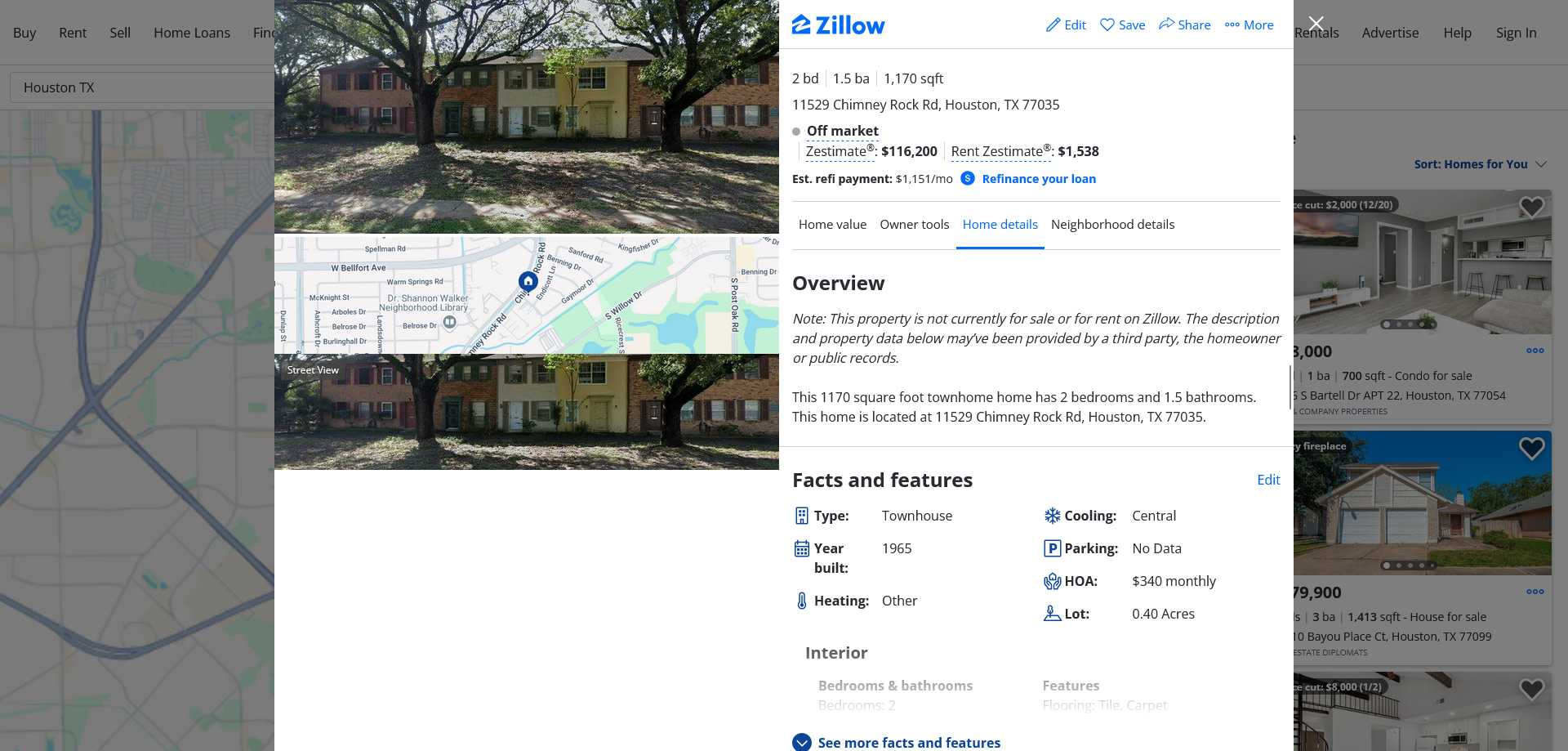The width and height of the screenshot is (1568, 751).
Task: Click the refinance dollar sign icon
Action: coord(968,178)
